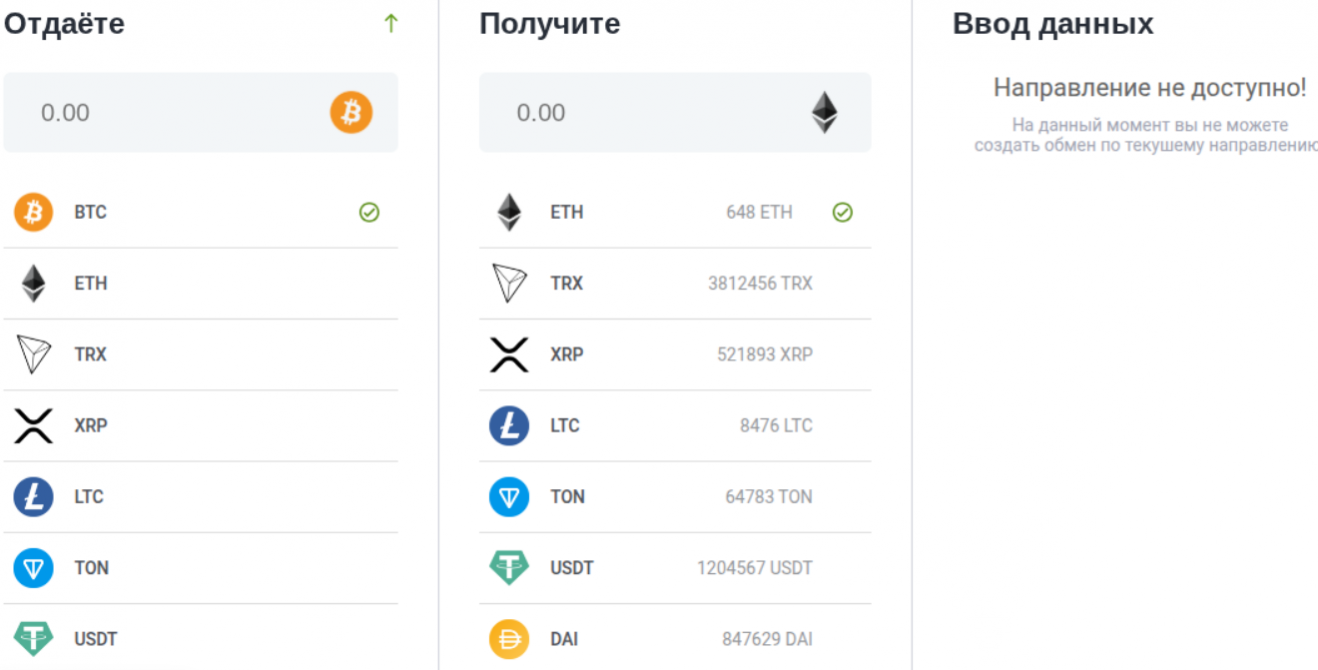Viewport: 1318px width, 670px height.
Task: Click the green checkmark in the ETH reserve row
Action: 843,212
